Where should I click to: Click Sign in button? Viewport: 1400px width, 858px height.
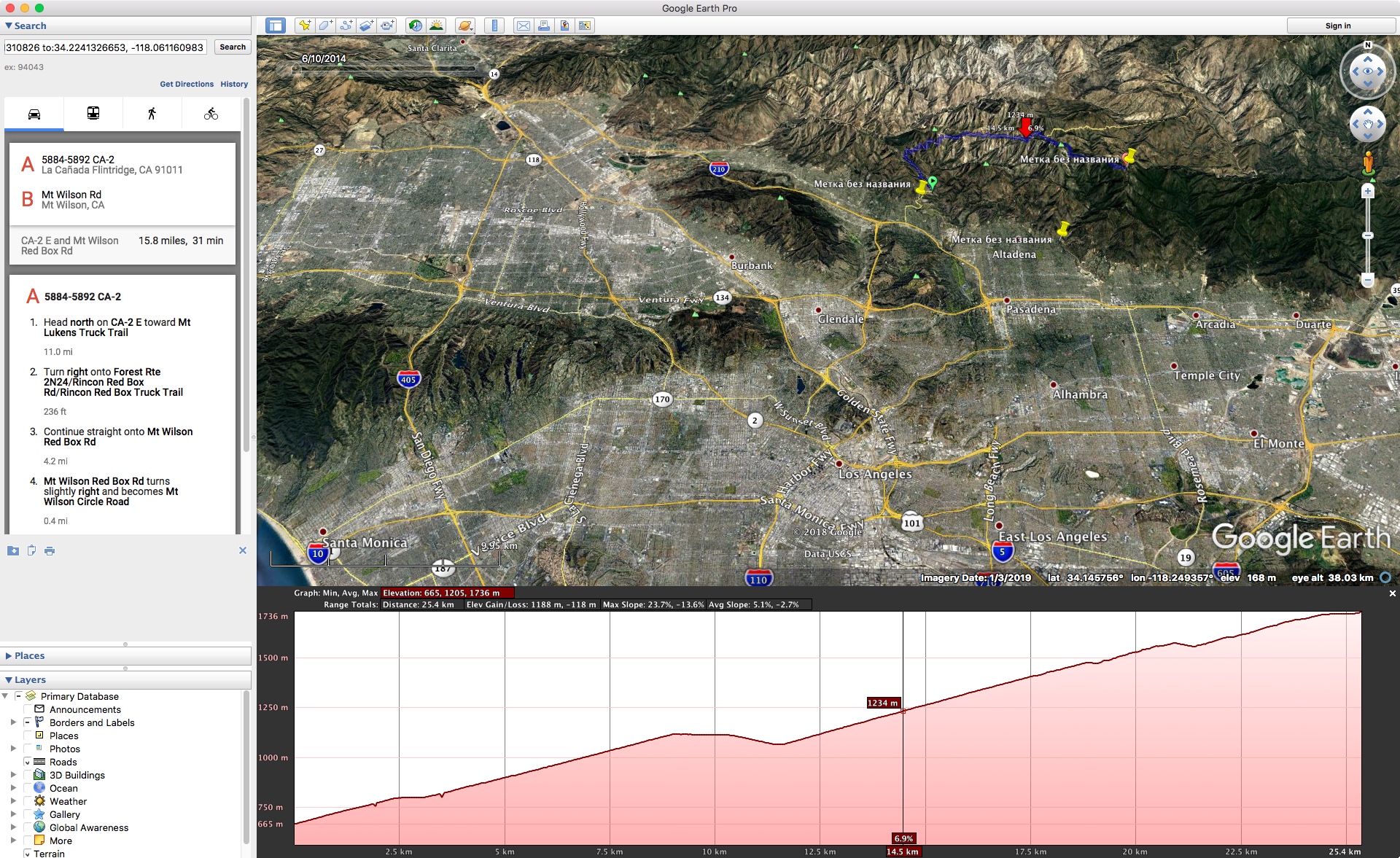pyautogui.click(x=1338, y=26)
